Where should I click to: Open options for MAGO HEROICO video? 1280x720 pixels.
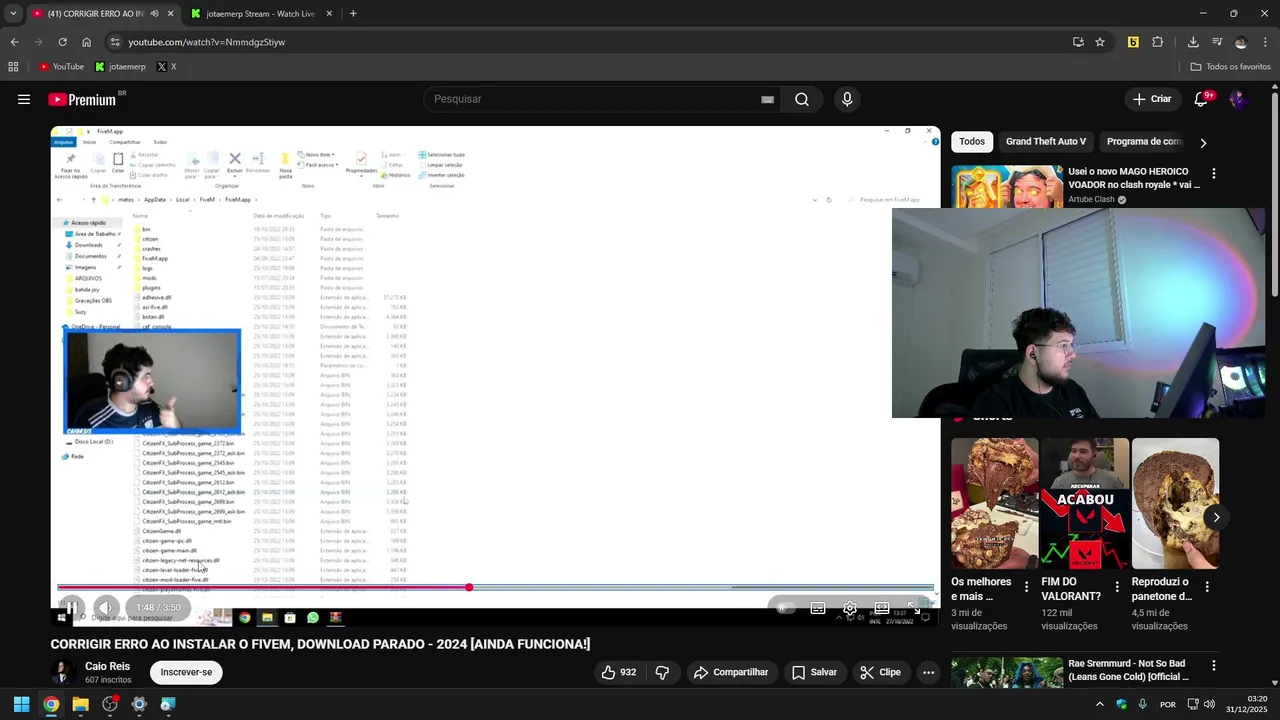tap(1214, 174)
